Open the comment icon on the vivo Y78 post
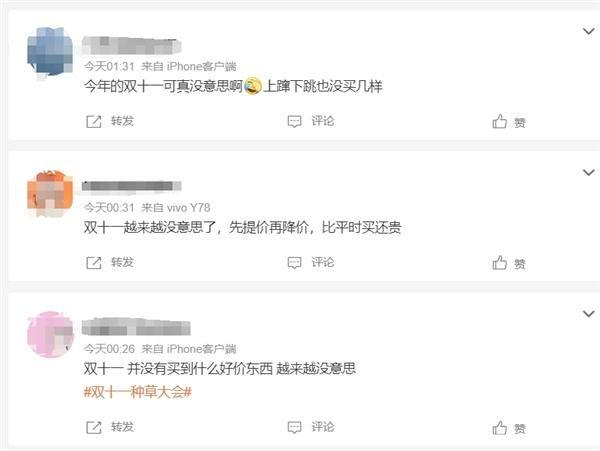600x451 pixels. click(294, 263)
